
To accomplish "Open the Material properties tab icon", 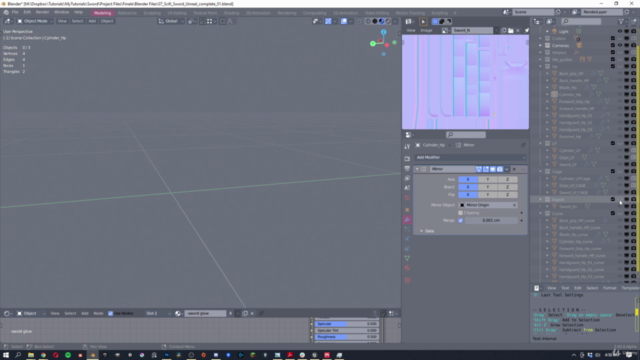I will (407, 268).
